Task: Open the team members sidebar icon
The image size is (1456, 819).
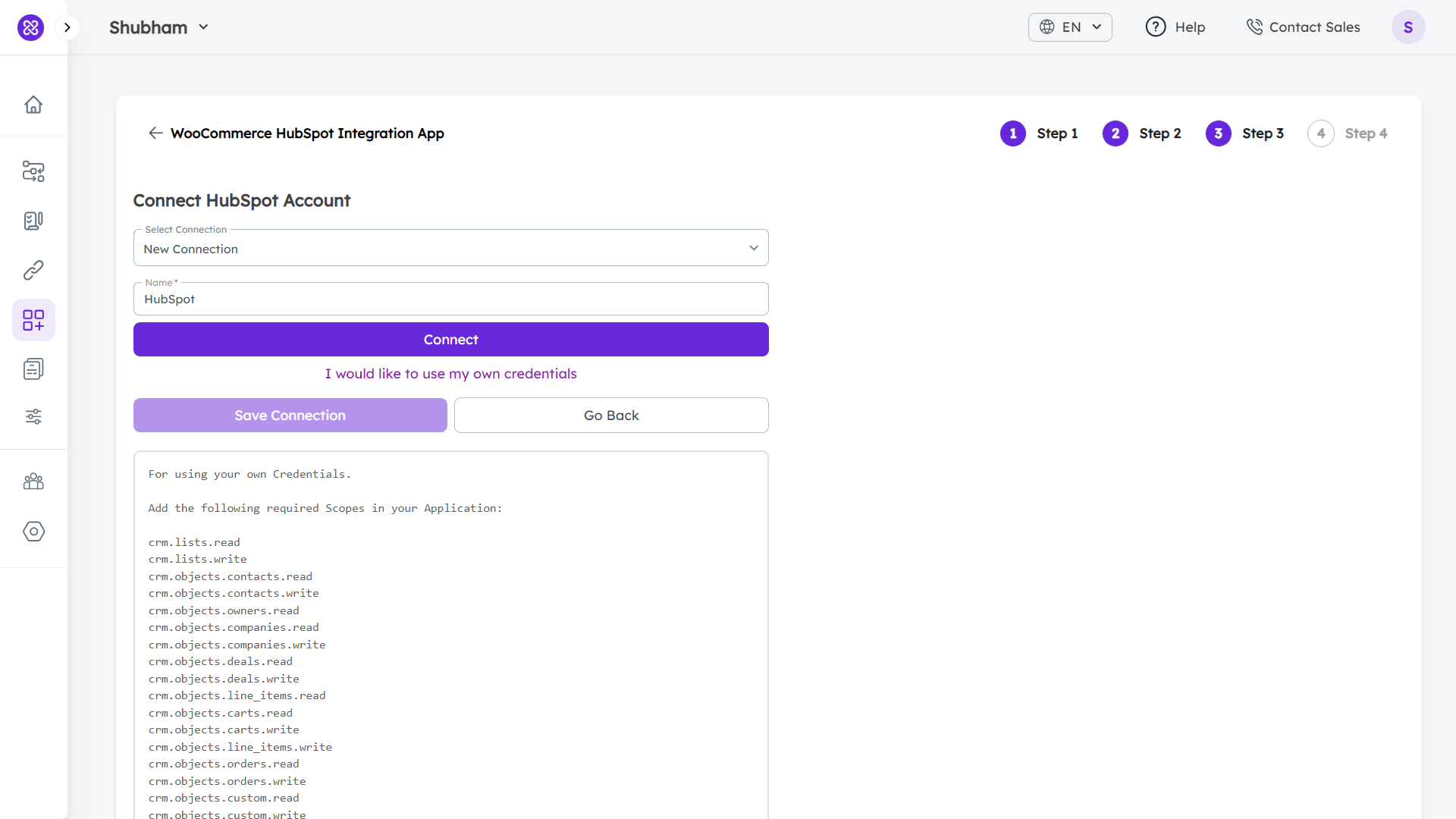Action: coord(33,482)
